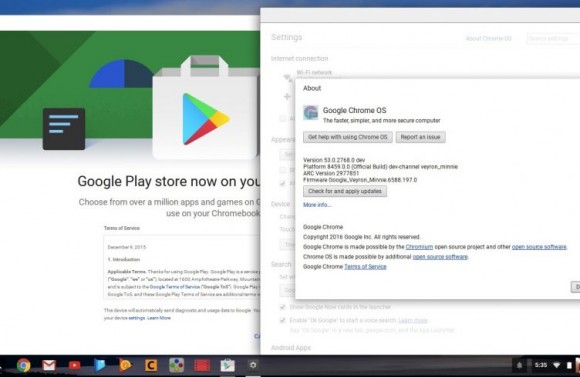Open the orange C app on shelf
Screen dimensions: 580x377
click(151, 365)
